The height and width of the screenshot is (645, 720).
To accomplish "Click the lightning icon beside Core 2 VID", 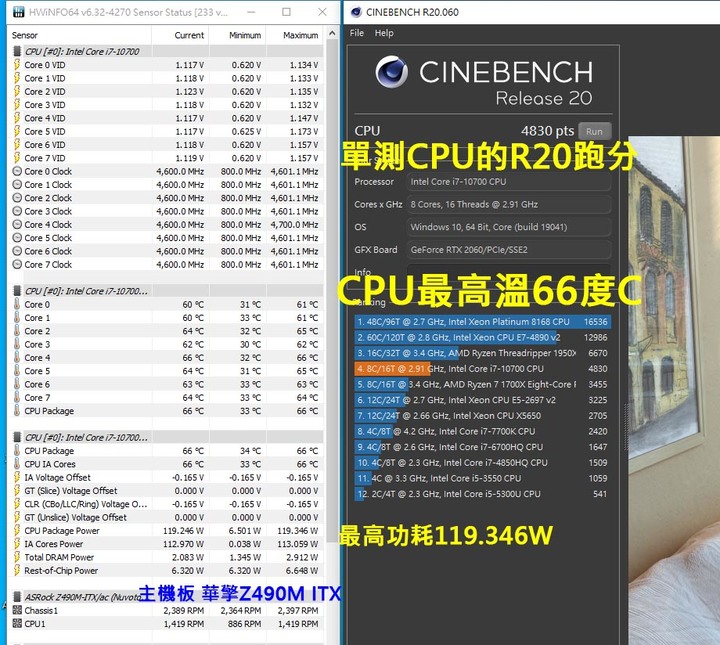I will click(x=17, y=91).
